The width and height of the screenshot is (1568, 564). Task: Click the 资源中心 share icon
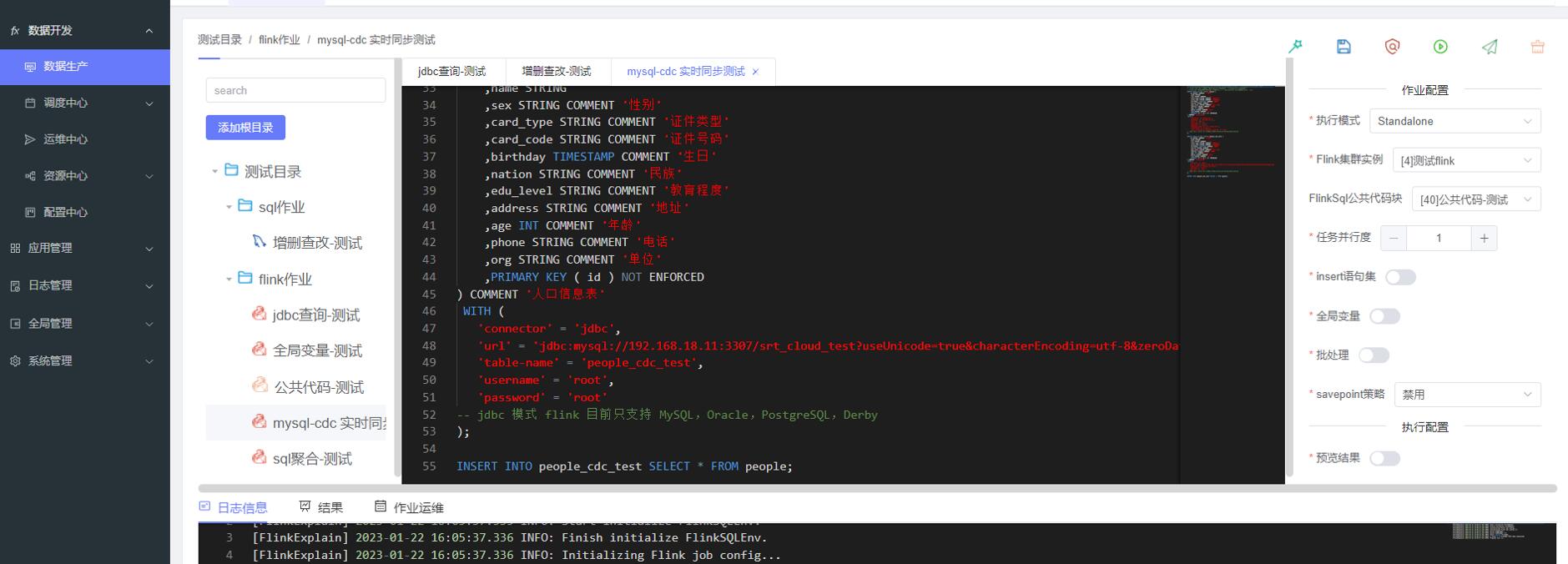coord(30,176)
